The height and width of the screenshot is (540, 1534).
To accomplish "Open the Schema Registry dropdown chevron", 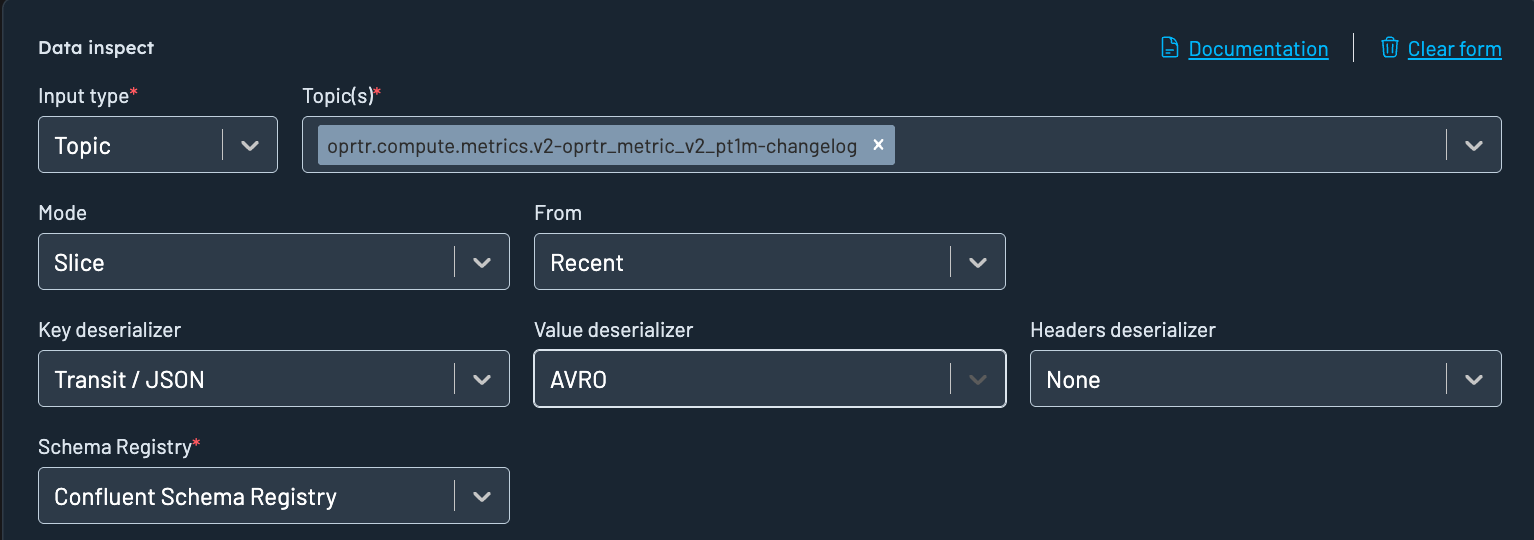I will [482, 497].
